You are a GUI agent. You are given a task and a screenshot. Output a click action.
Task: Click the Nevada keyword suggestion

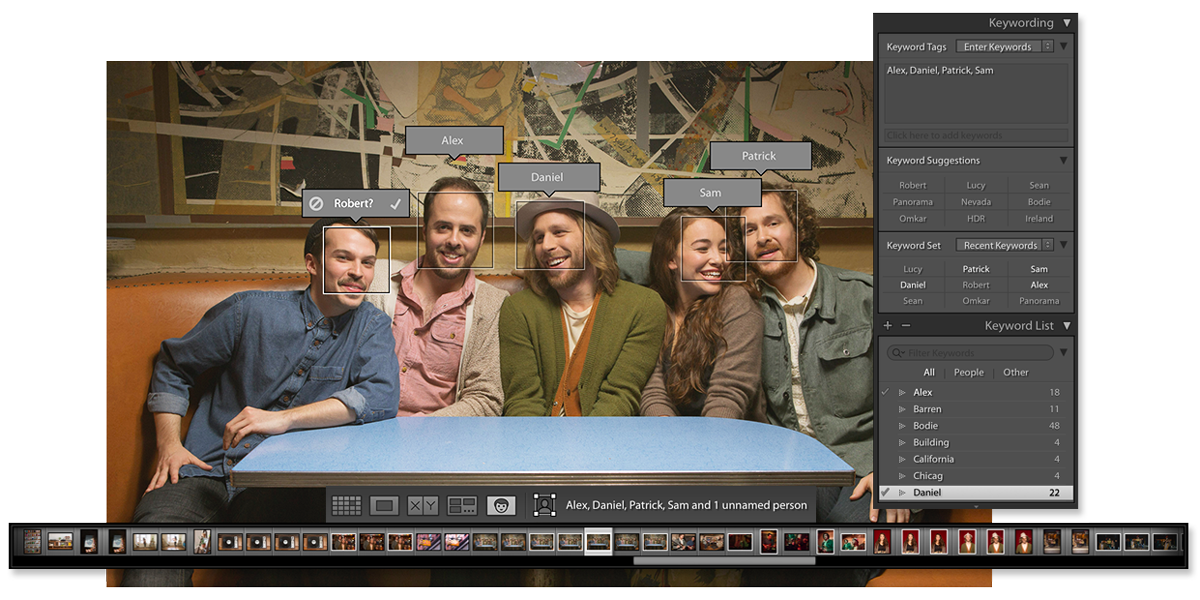pyautogui.click(x=976, y=202)
